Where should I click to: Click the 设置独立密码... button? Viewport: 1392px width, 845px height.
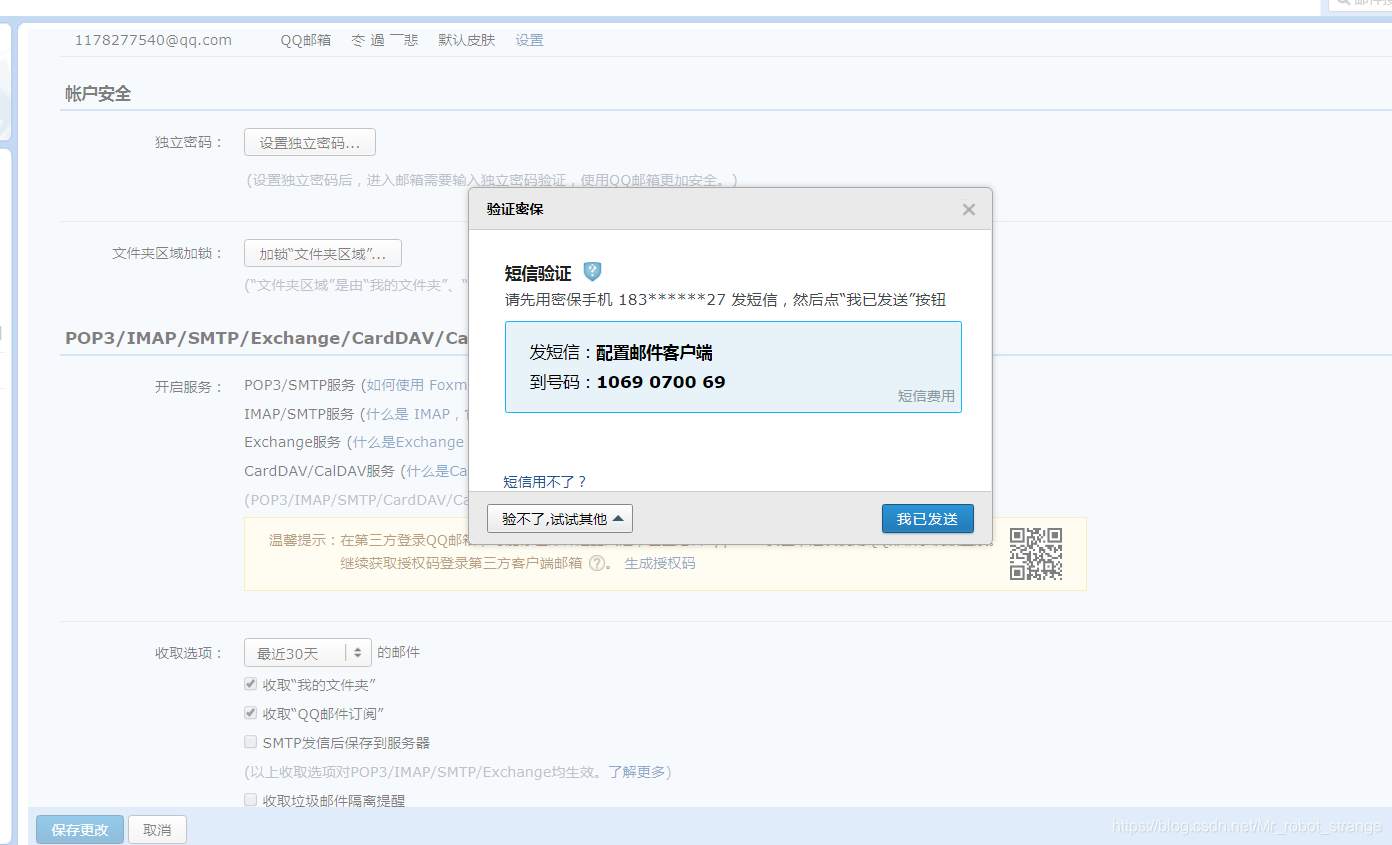(x=310, y=143)
